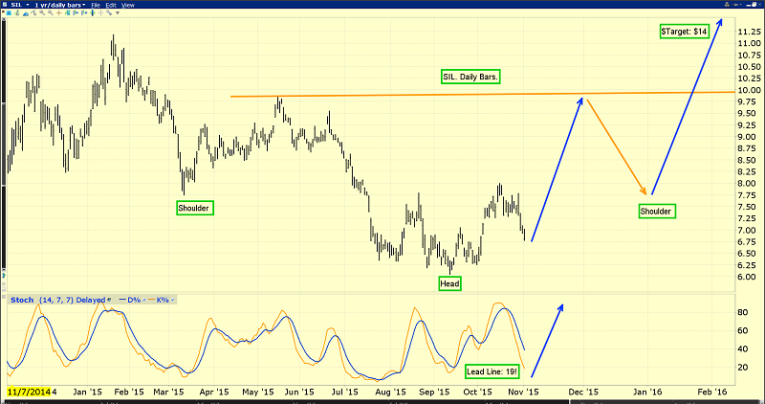765x404 pixels.
Task: Click the orange downward arrow toward Shoulder
Action: (x=617, y=145)
